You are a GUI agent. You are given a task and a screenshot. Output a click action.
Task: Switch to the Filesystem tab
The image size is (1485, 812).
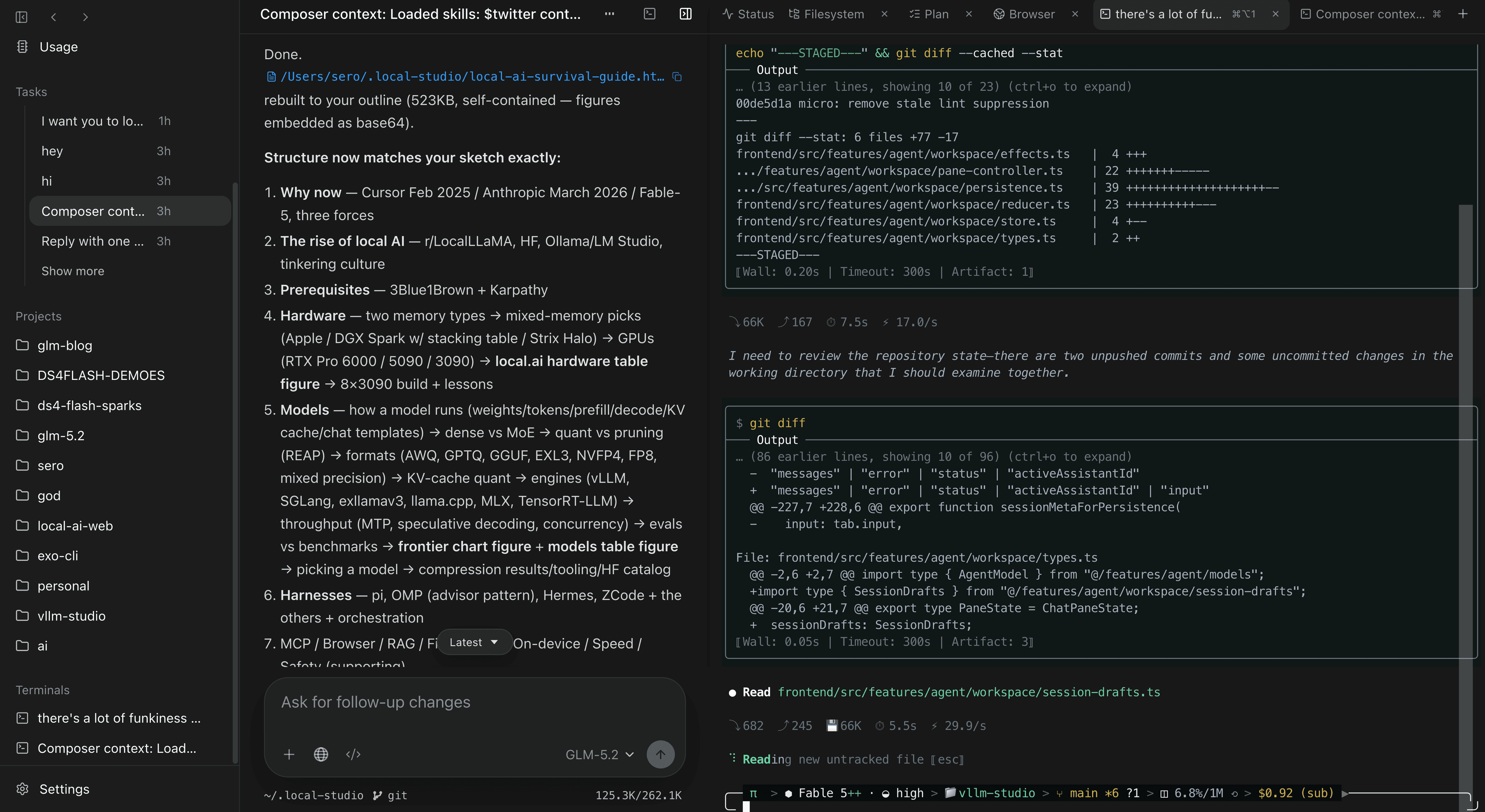826,14
